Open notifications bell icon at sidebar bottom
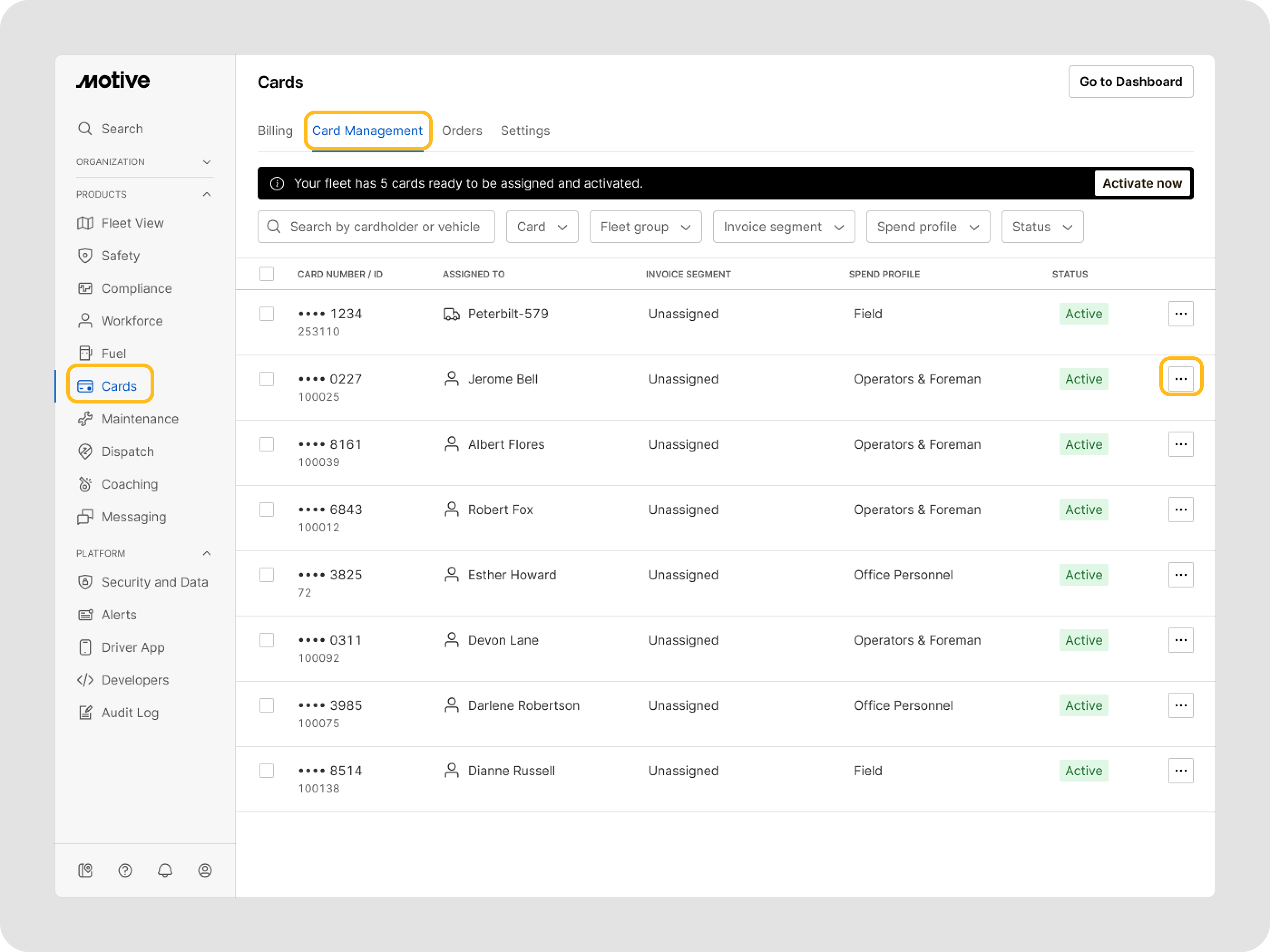1270x952 pixels. click(x=165, y=870)
